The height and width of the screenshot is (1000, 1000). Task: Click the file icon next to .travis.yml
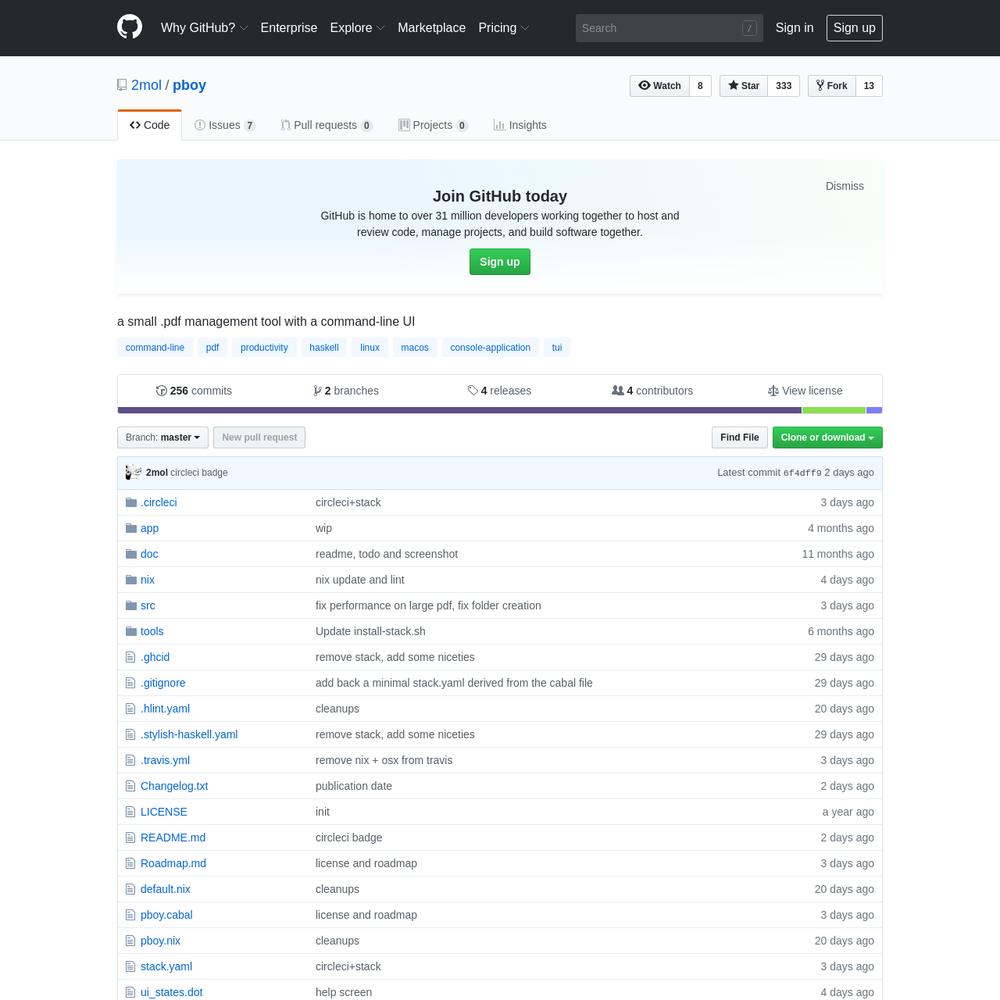tap(131, 760)
